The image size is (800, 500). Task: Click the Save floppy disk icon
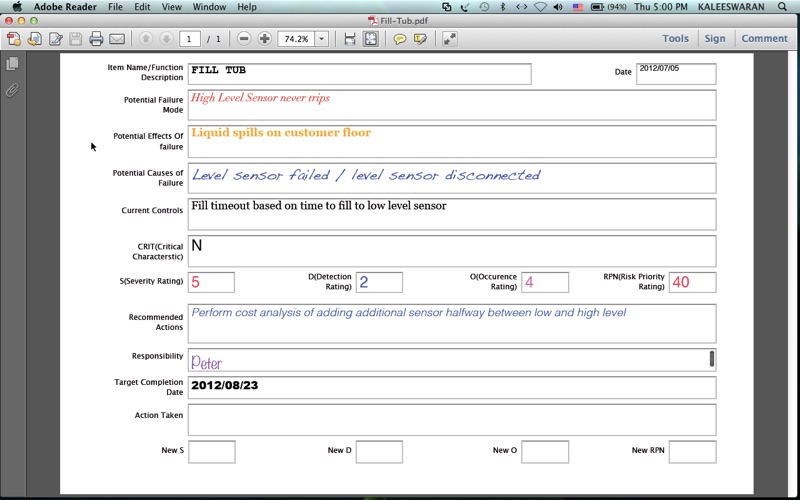click(76, 39)
